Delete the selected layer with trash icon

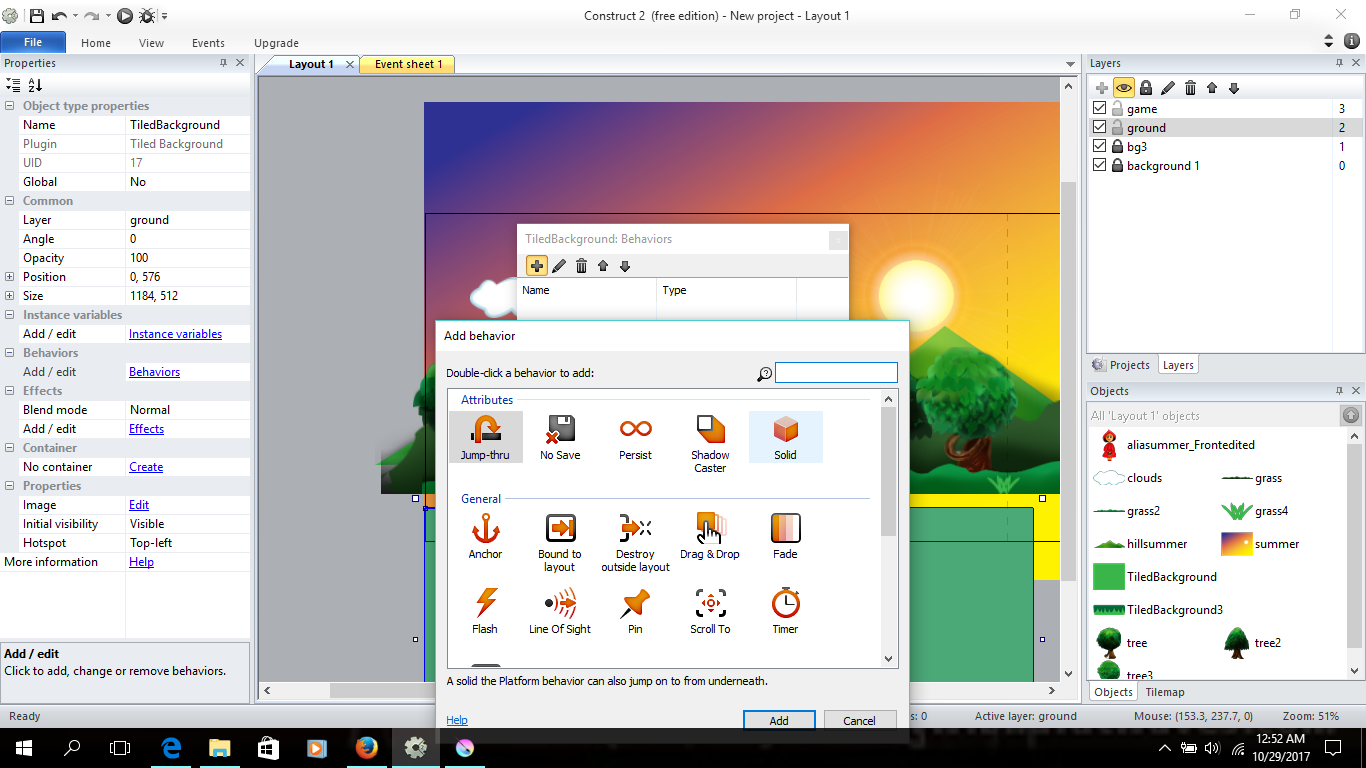[x=1190, y=88]
